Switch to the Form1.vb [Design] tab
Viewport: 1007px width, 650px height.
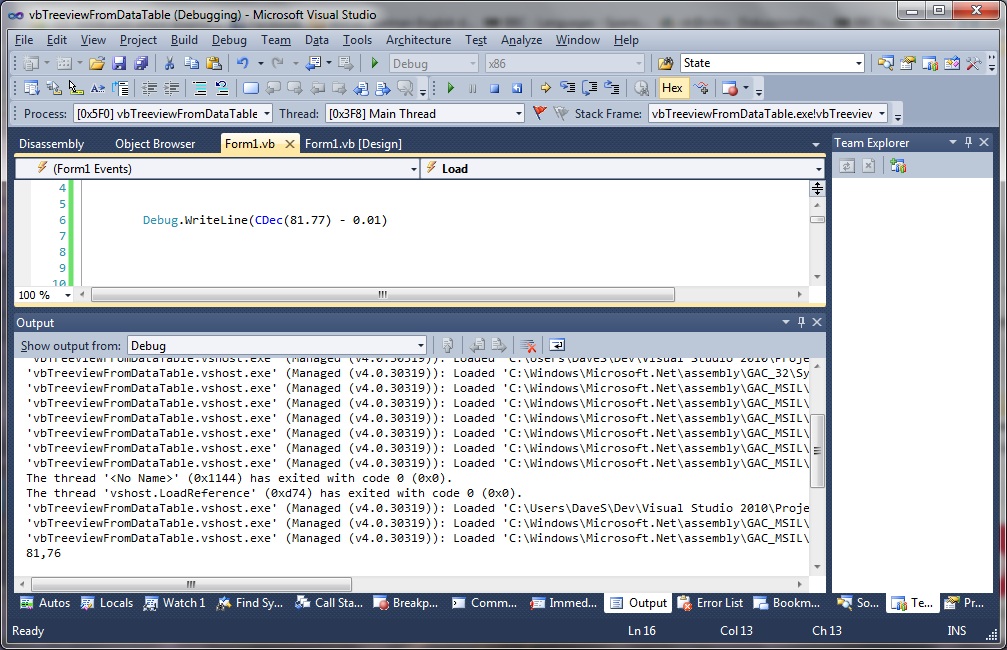pos(353,144)
